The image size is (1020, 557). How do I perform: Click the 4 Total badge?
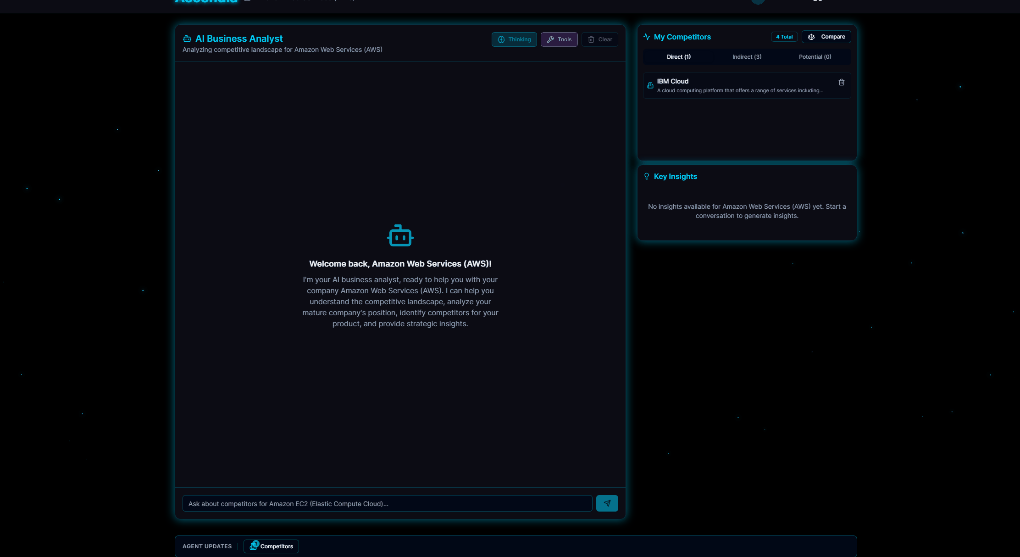click(x=784, y=37)
